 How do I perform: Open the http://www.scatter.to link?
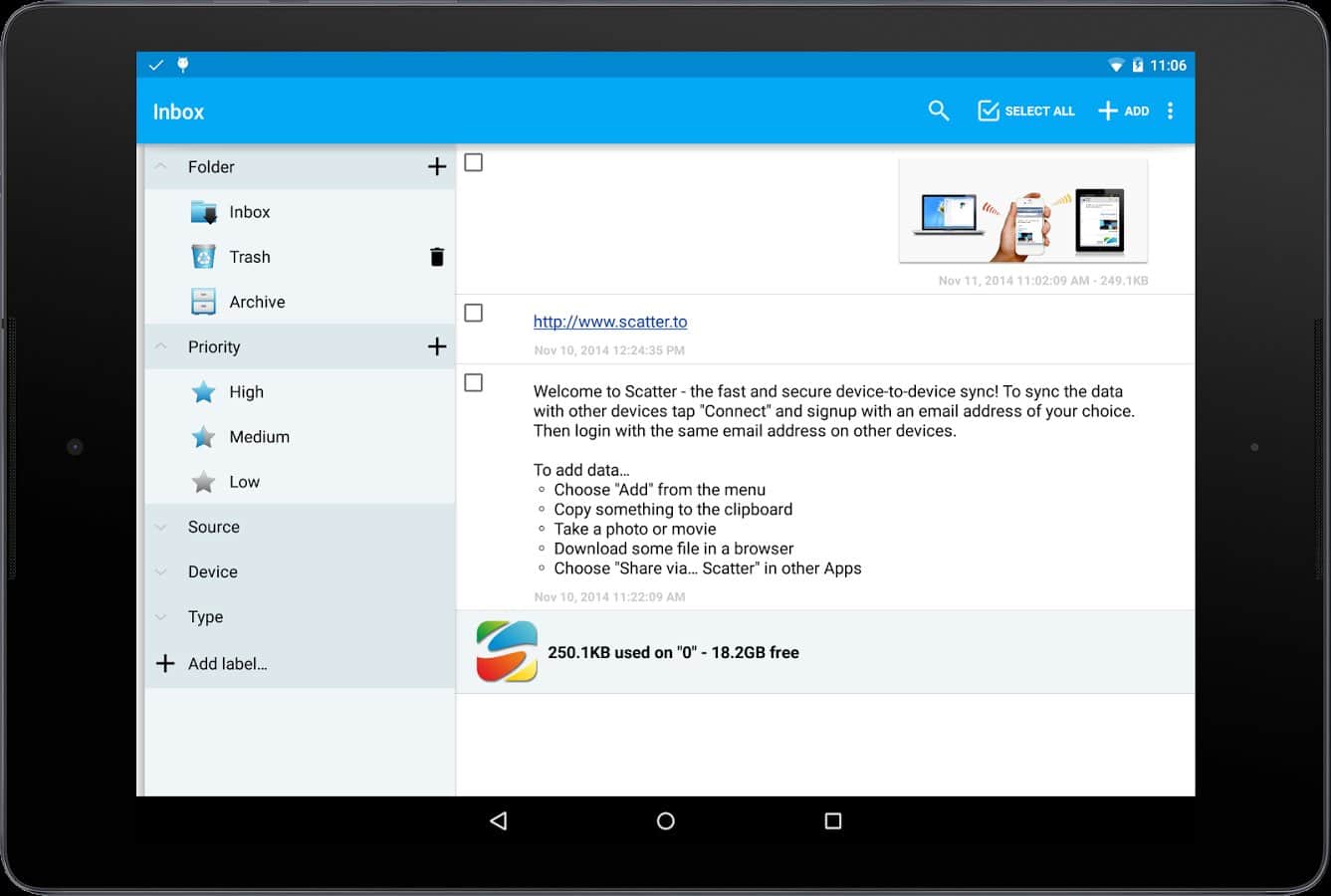[x=609, y=322]
